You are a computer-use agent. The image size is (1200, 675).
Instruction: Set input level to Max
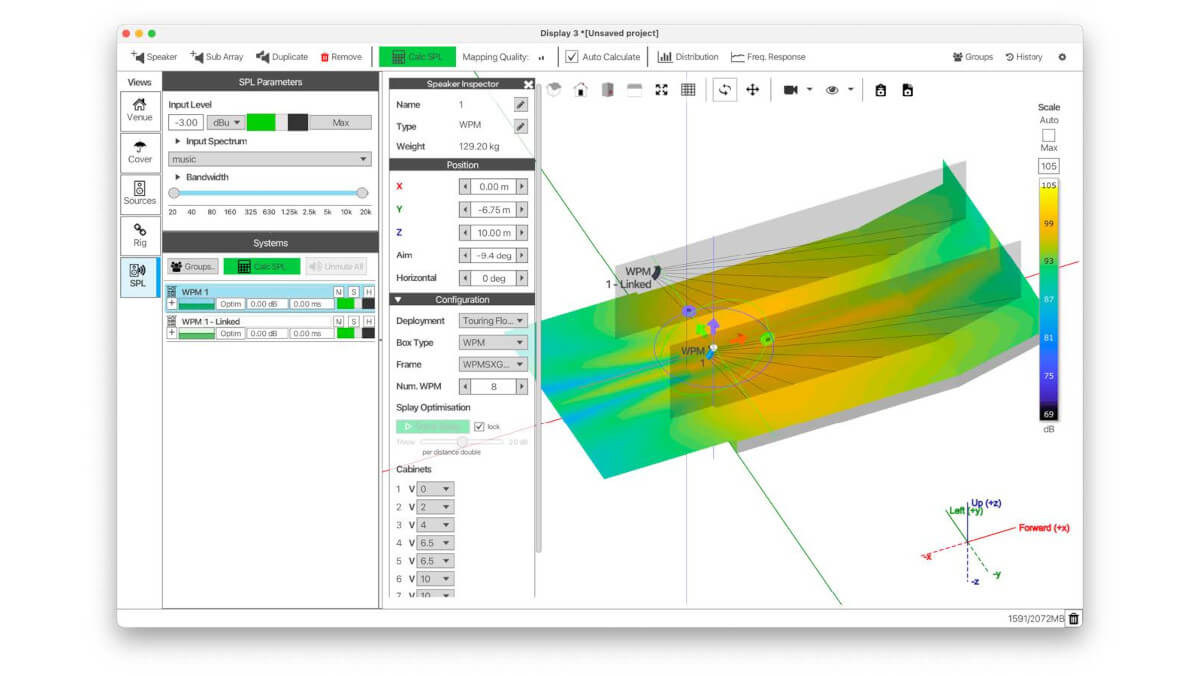[340, 122]
